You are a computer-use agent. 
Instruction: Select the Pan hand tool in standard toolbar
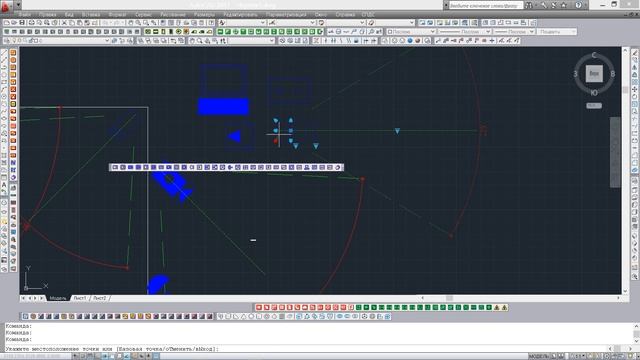point(131,22)
